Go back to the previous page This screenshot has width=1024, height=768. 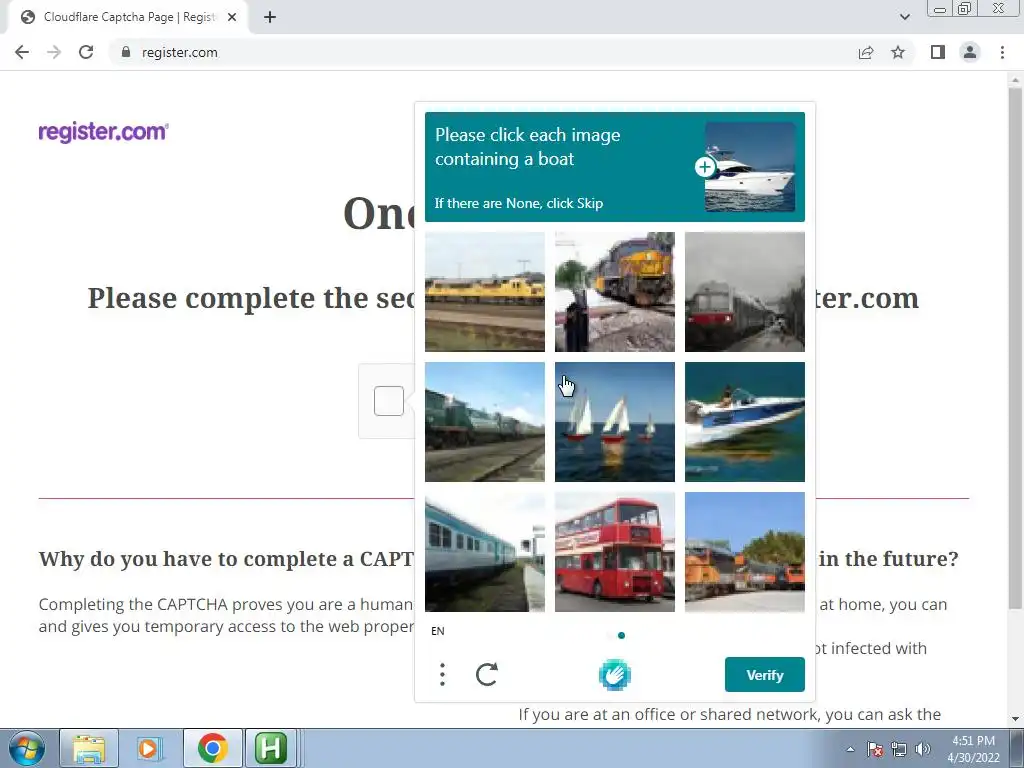pyautogui.click(x=22, y=52)
